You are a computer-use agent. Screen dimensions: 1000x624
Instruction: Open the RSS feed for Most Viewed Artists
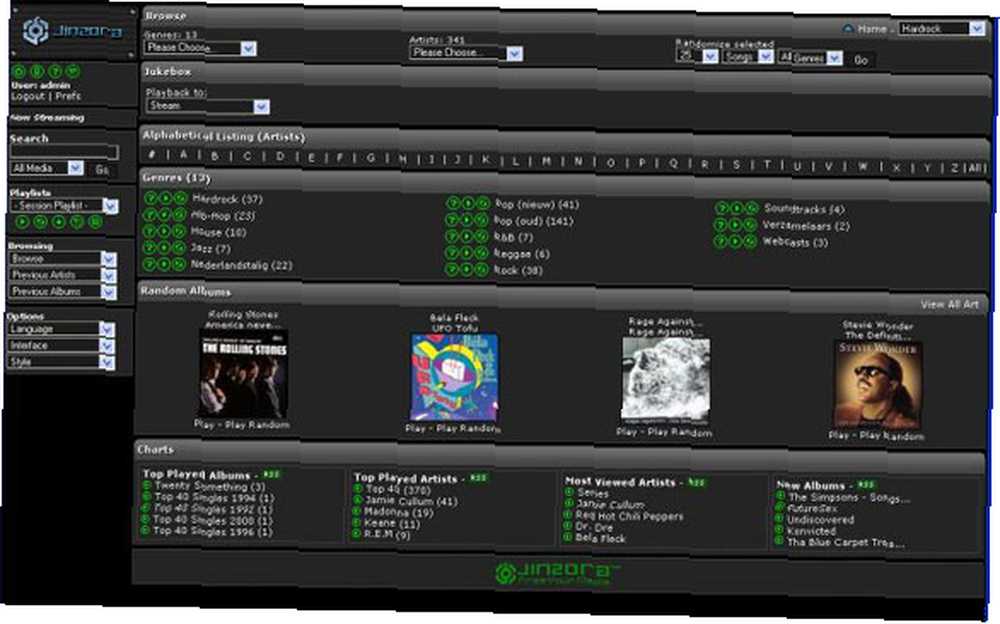(696, 482)
